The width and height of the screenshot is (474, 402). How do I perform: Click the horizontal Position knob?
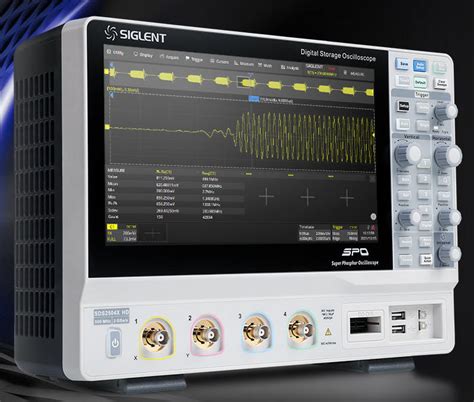pyautogui.click(x=449, y=218)
